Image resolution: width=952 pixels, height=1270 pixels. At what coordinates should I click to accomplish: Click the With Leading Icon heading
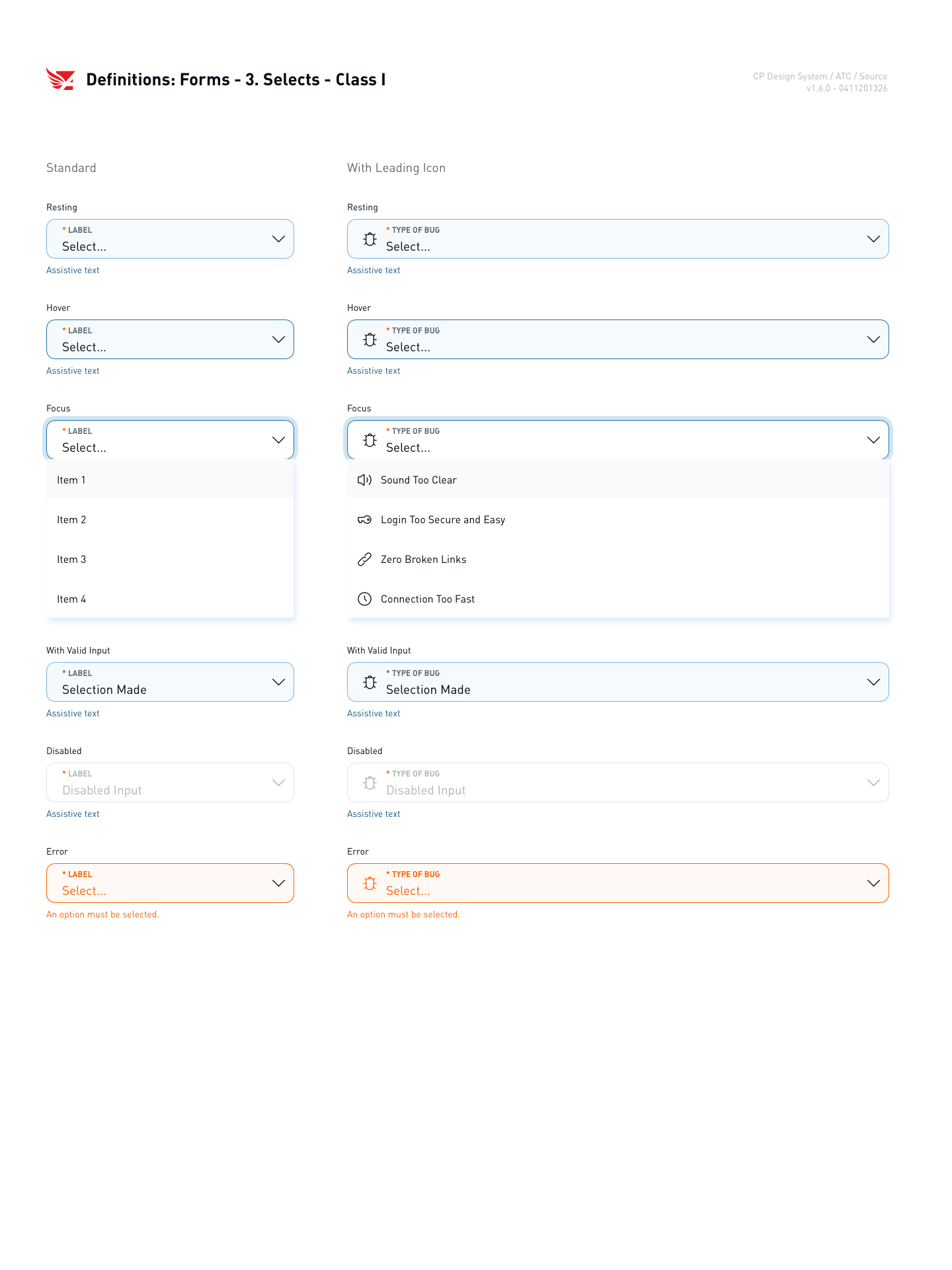point(396,168)
